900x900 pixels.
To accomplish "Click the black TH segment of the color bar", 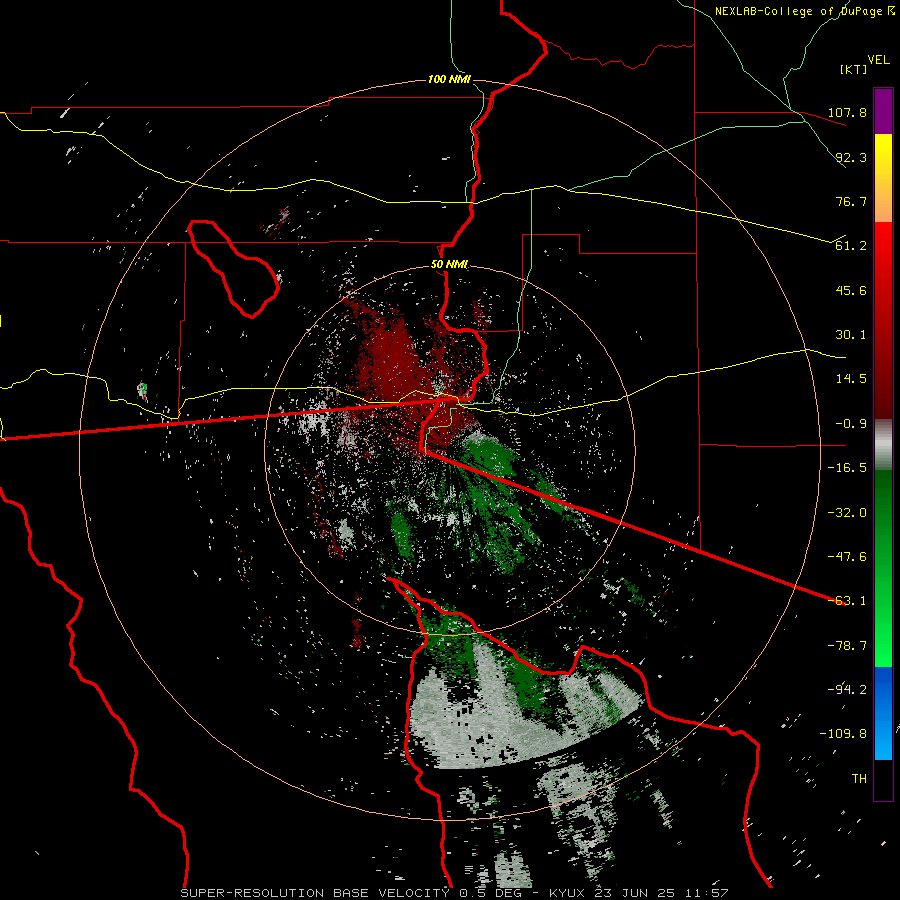I will (x=883, y=779).
